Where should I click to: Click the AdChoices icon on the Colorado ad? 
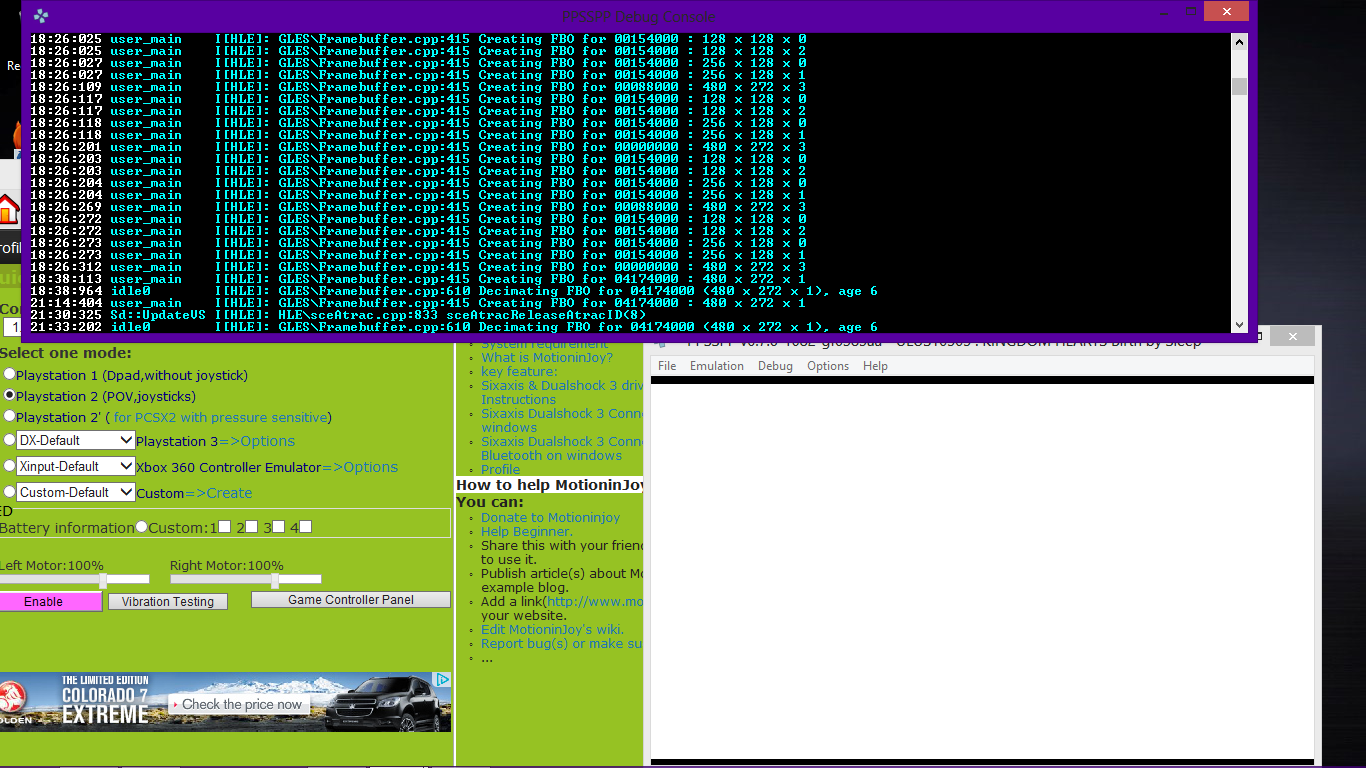443,680
